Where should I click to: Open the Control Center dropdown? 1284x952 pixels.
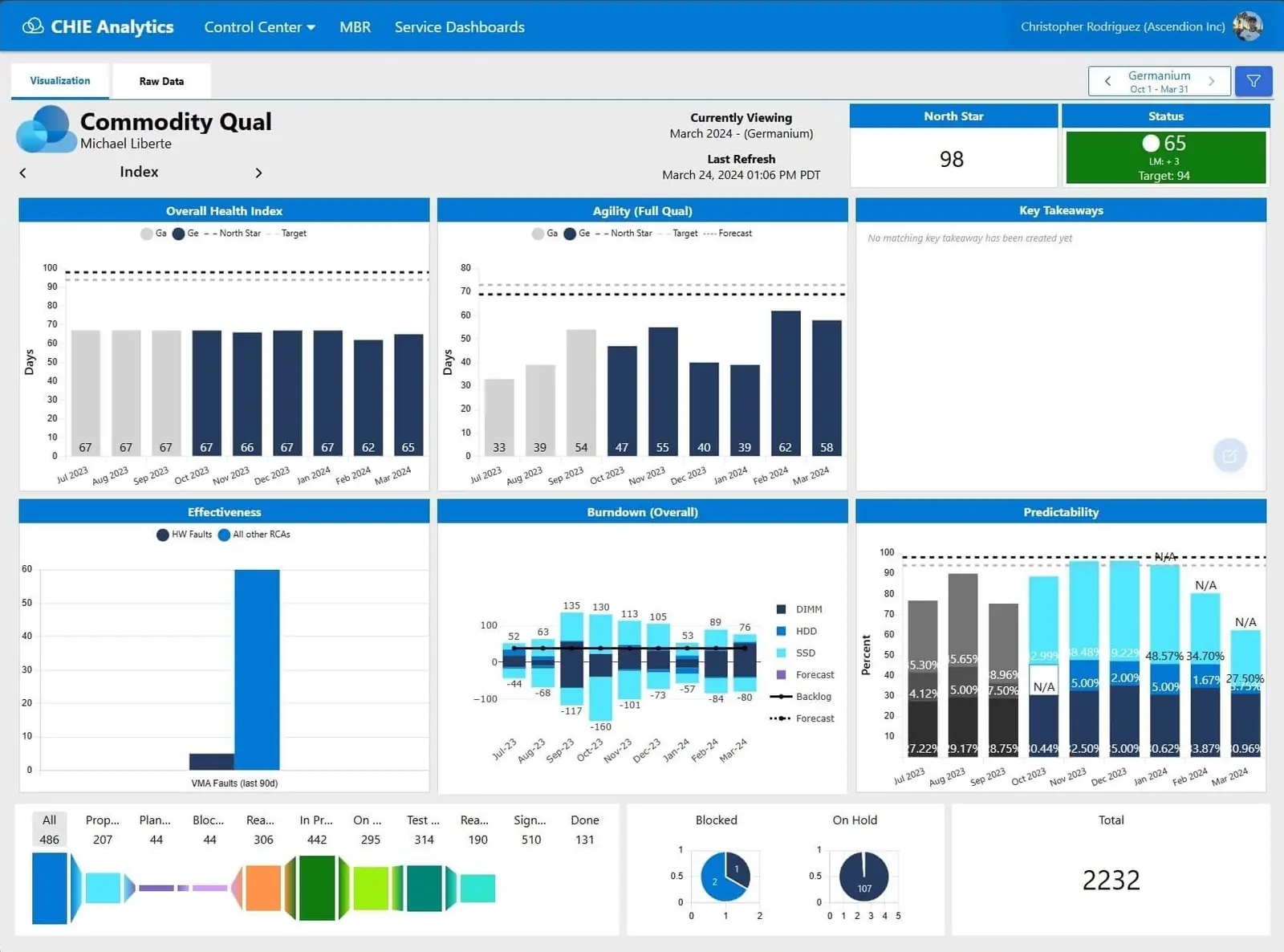(x=259, y=27)
